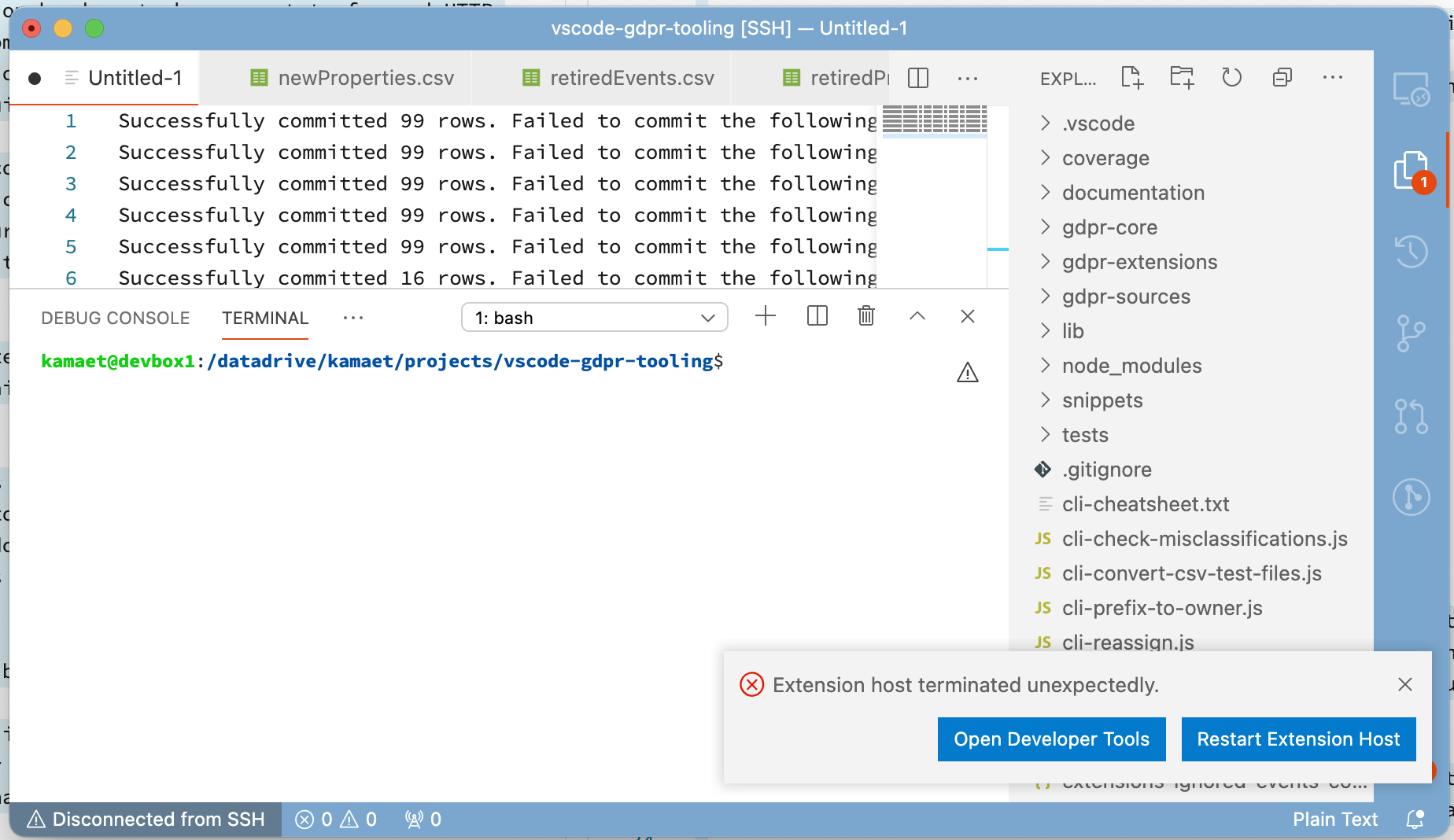
Task: Open the bash terminal selector dropdown
Action: (x=594, y=318)
